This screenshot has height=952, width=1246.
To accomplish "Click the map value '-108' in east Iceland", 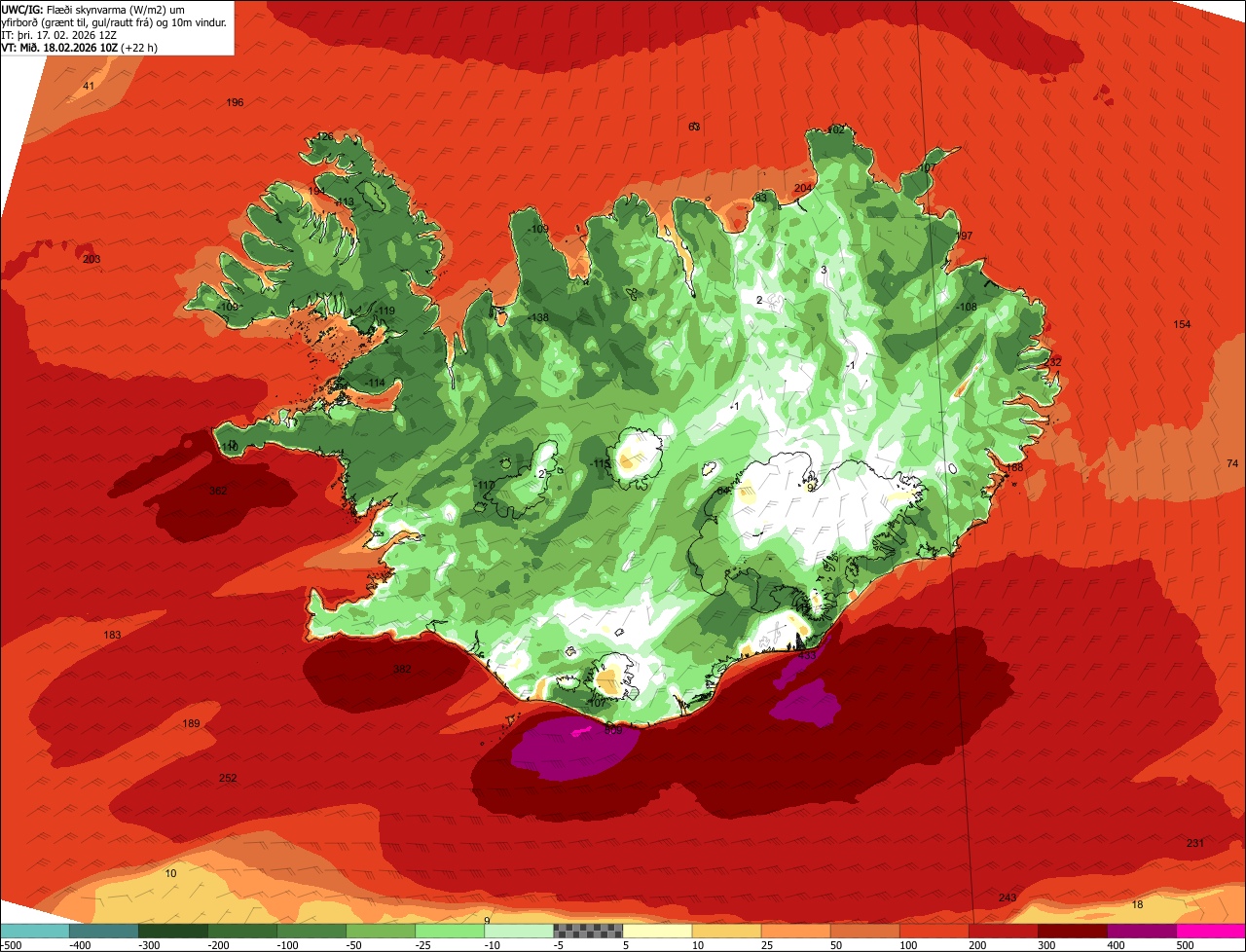I will pyautogui.click(x=966, y=308).
